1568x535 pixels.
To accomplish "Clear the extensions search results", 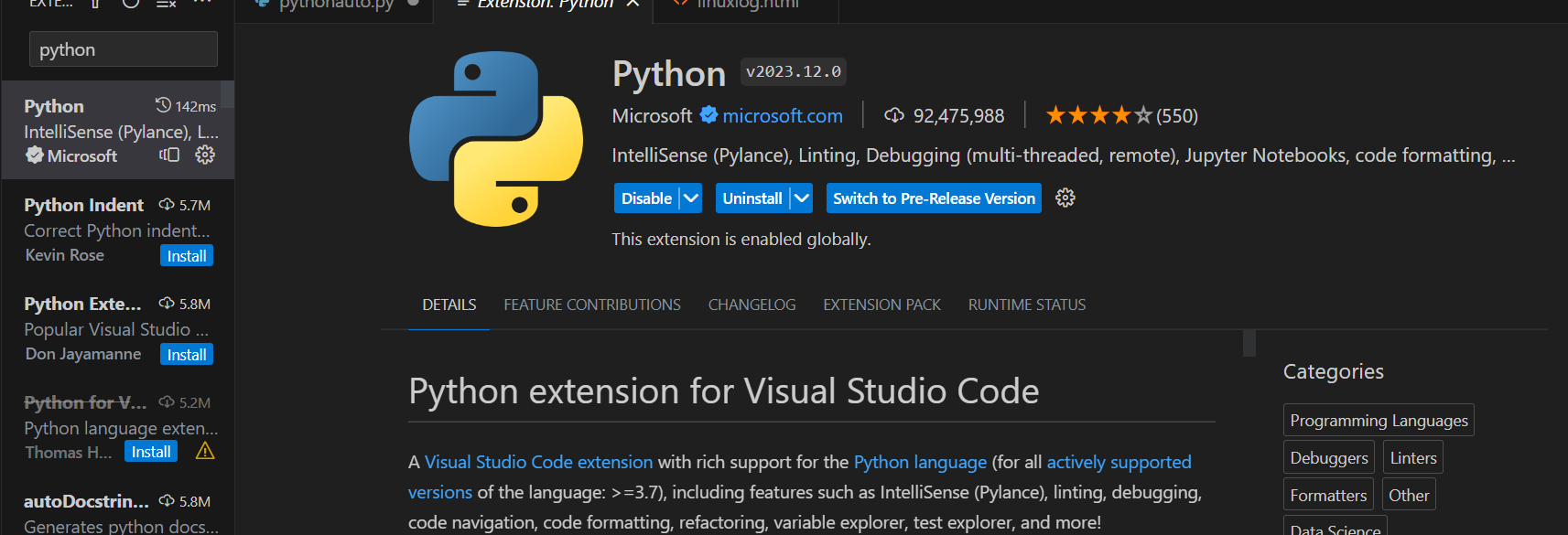I will [x=166, y=4].
